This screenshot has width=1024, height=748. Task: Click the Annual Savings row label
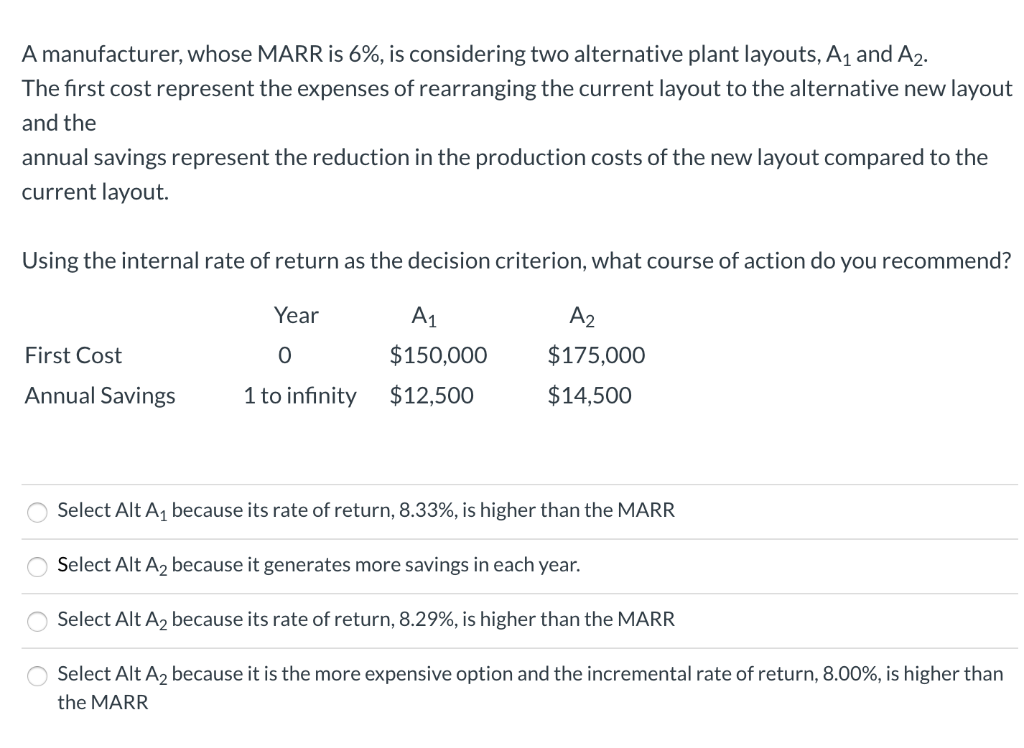98,395
